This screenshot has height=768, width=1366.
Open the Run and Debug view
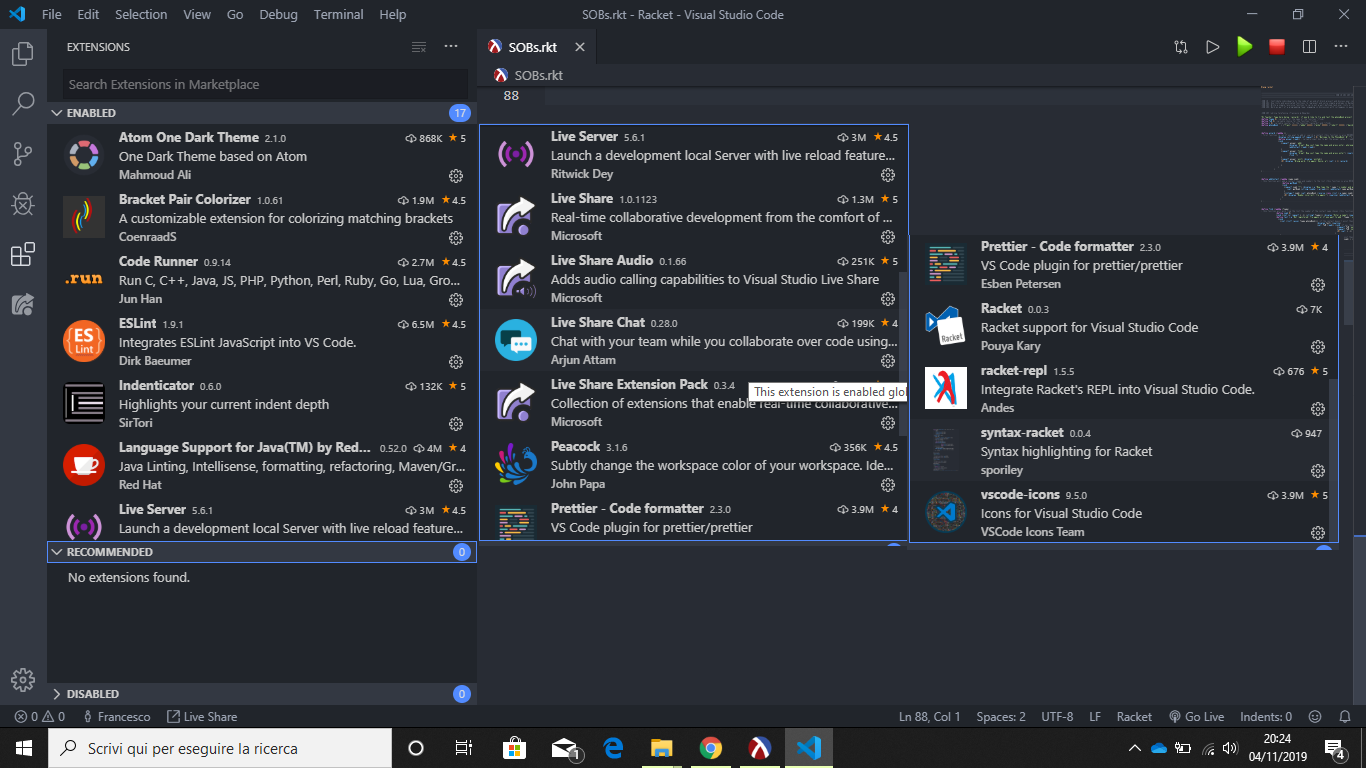[22, 204]
